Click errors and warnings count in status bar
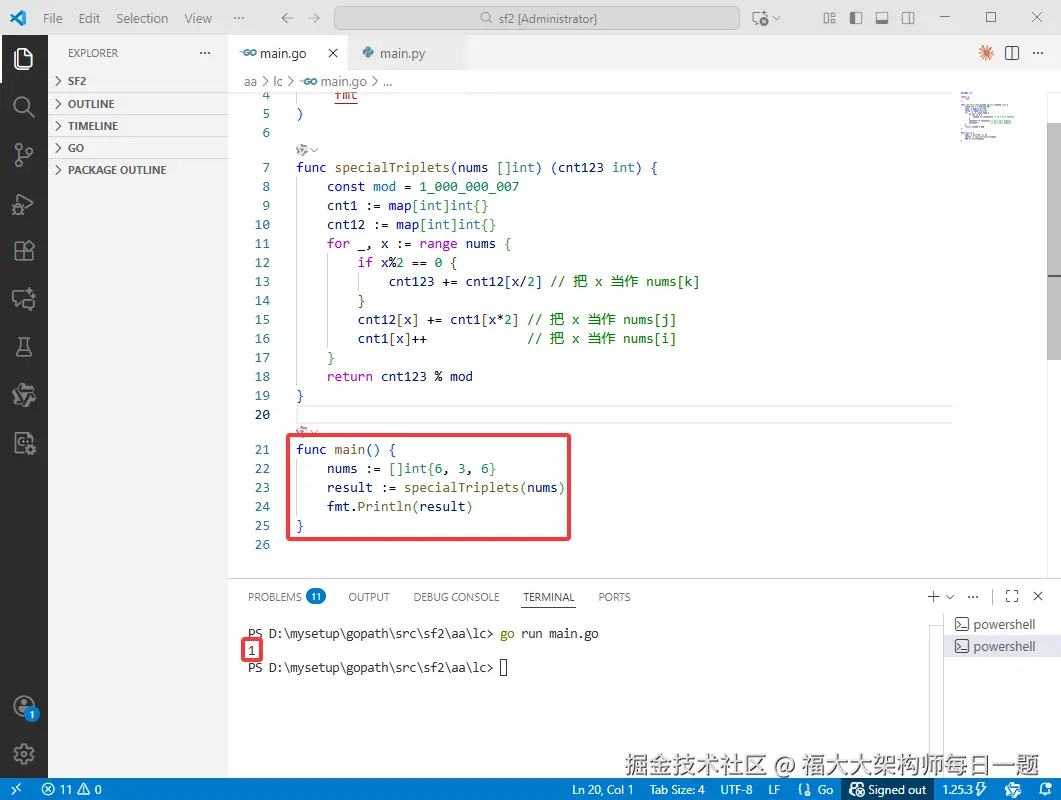The width and height of the screenshot is (1061, 800). click(72, 789)
